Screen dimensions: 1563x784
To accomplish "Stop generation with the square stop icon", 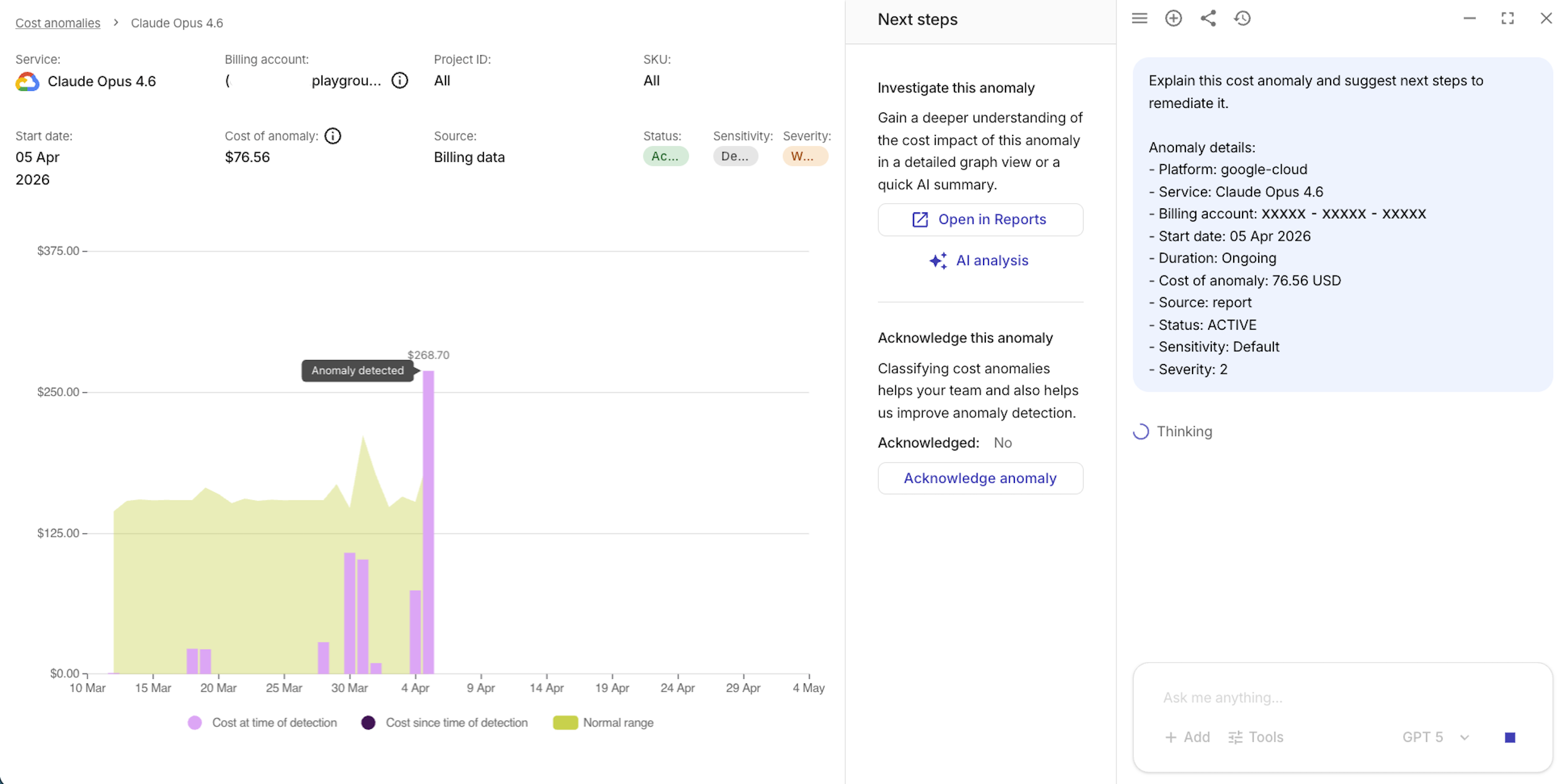I will coord(1510,737).
